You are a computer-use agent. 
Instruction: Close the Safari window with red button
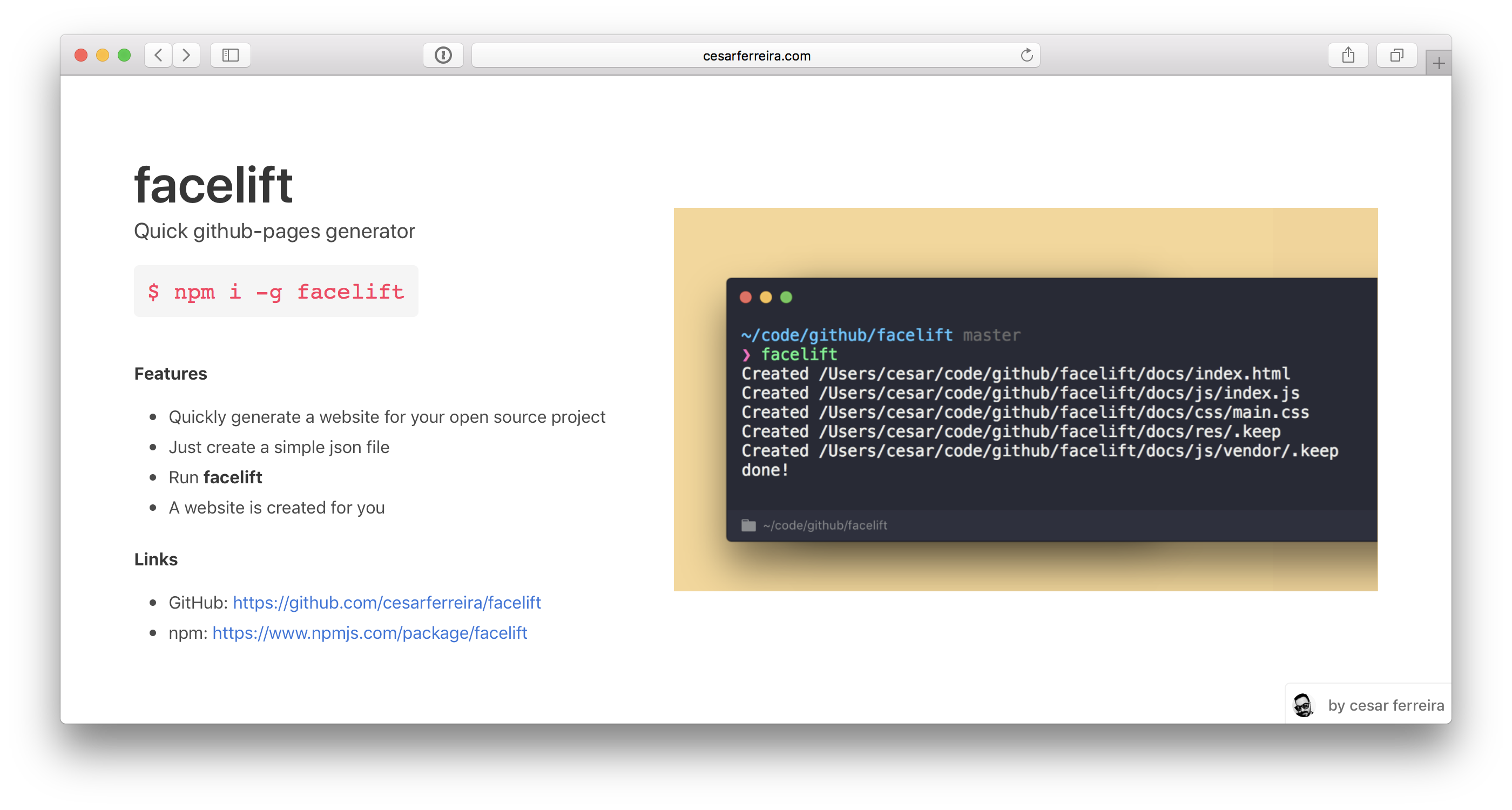tap(81, 55)
